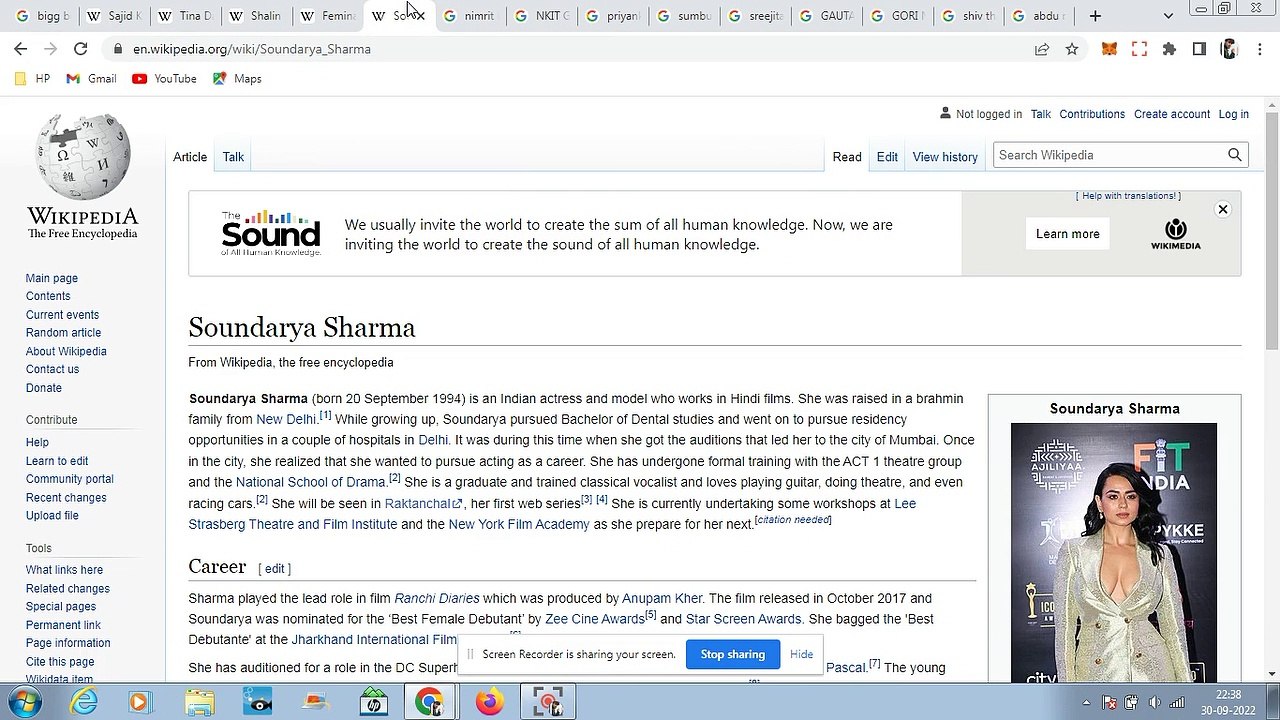
Task: Go back using the browser back arrow
Action: [21, 49]
